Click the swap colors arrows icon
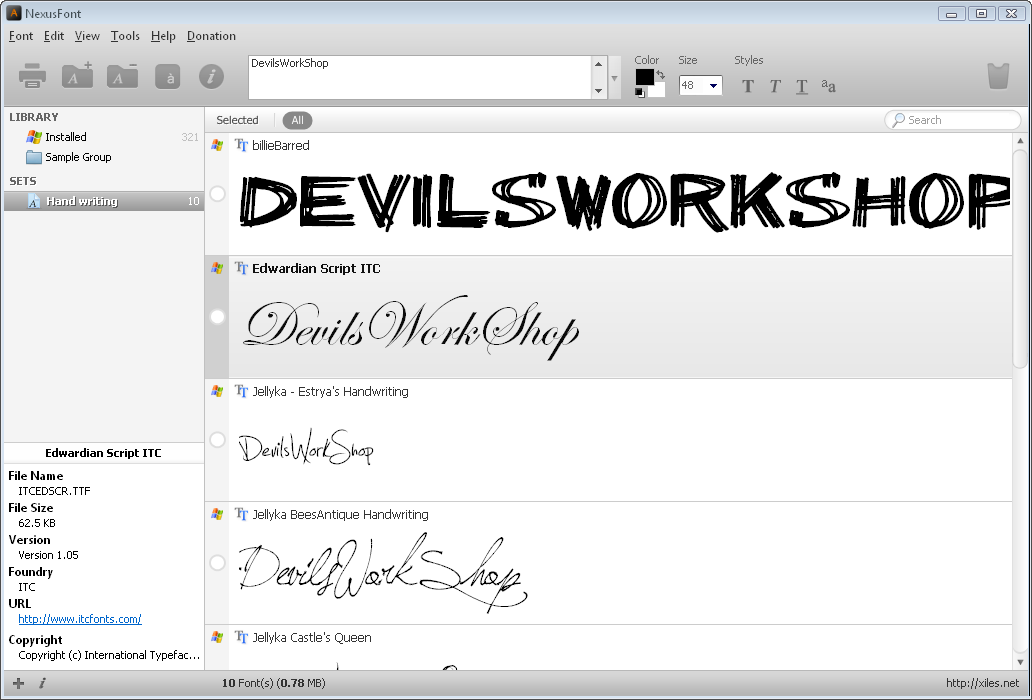The height and width of the screenshot is (700, 1032). point(660,75)
